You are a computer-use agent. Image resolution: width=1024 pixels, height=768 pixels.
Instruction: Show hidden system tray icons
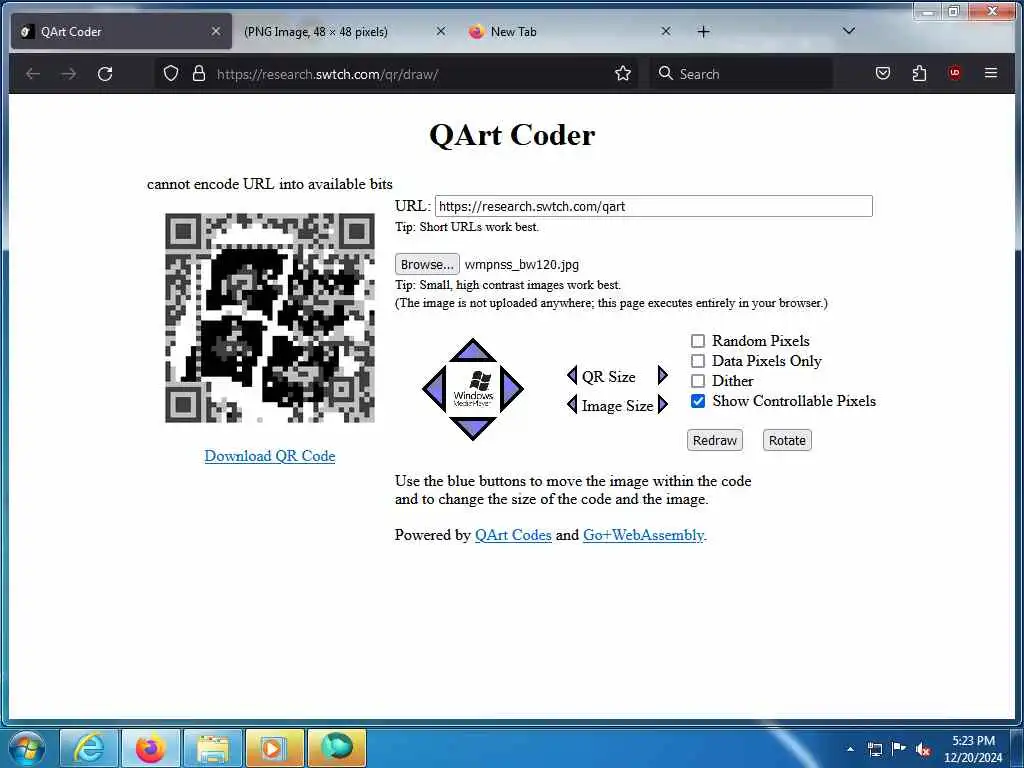coord(850,749)
